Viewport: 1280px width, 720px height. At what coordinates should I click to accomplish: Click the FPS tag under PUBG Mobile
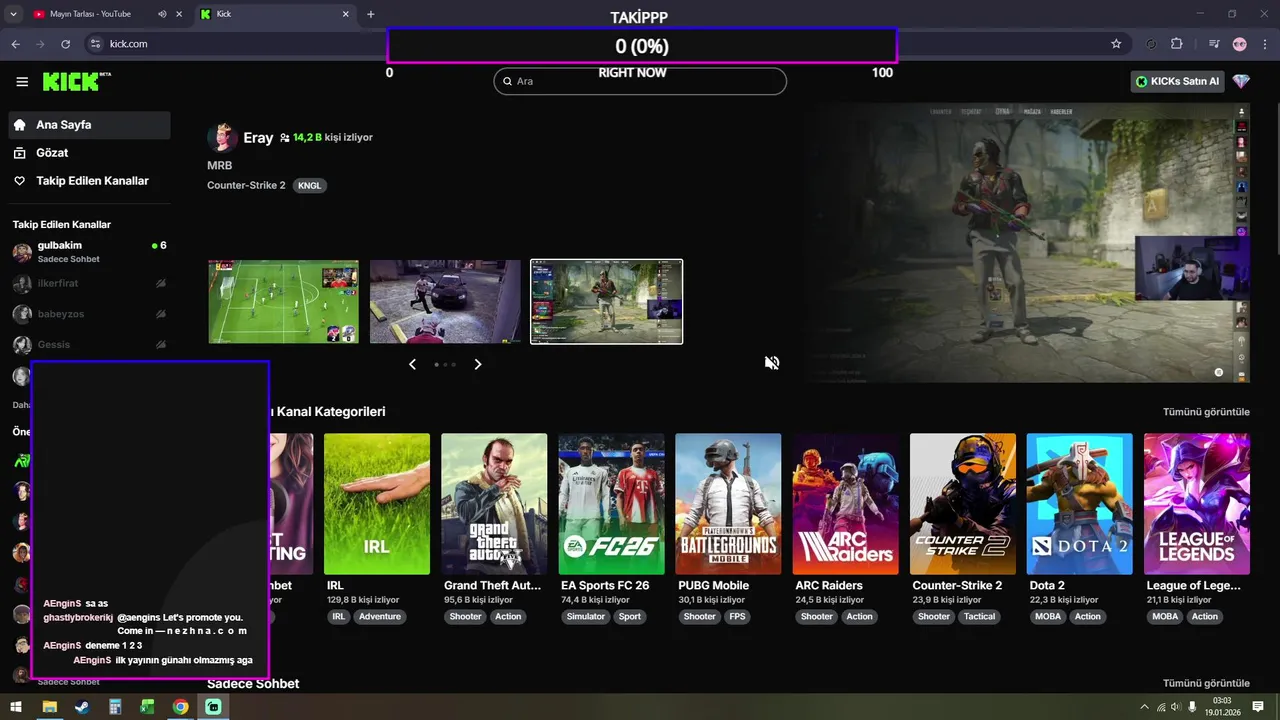pyautogui.click(x=738, y=617)
